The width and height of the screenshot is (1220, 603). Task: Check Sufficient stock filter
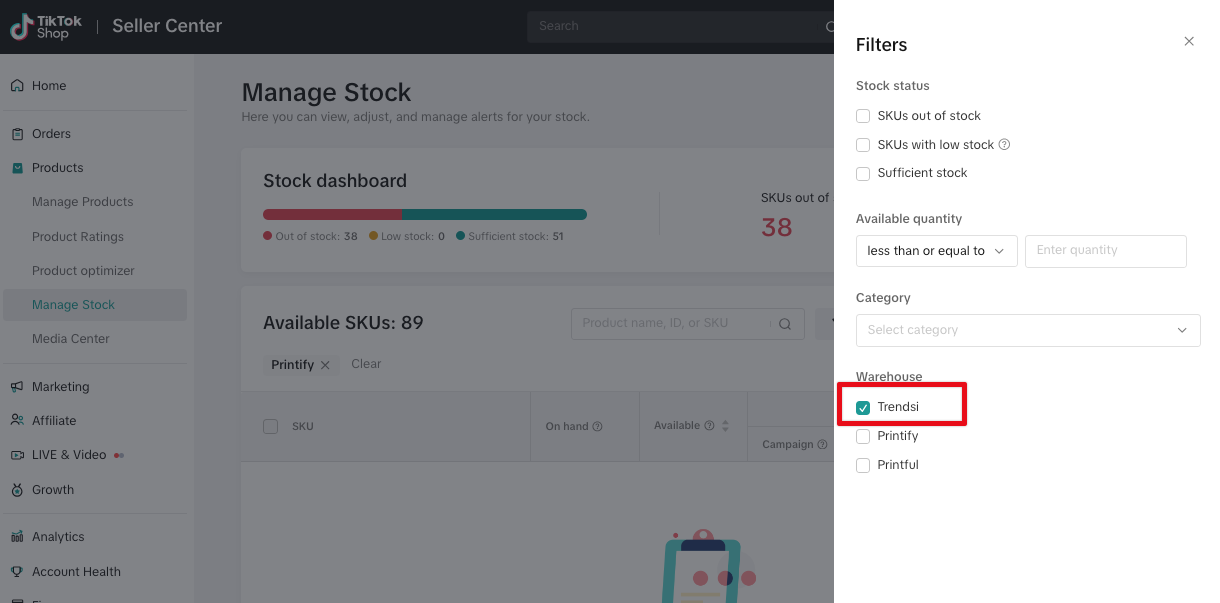tap(863, 174)
